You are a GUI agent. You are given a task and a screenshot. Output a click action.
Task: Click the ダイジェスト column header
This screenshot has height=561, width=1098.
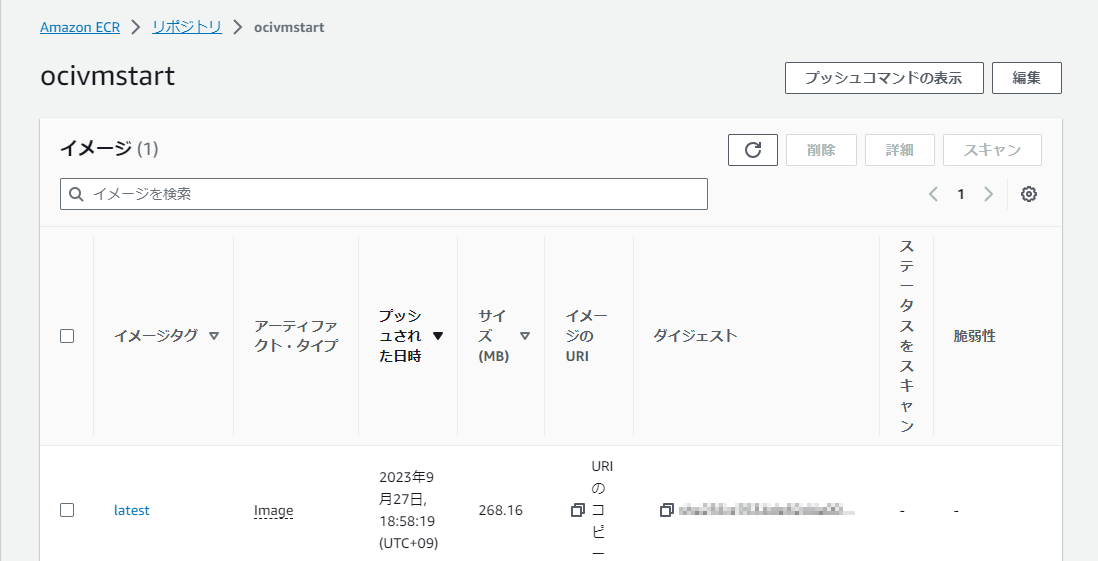695,336
